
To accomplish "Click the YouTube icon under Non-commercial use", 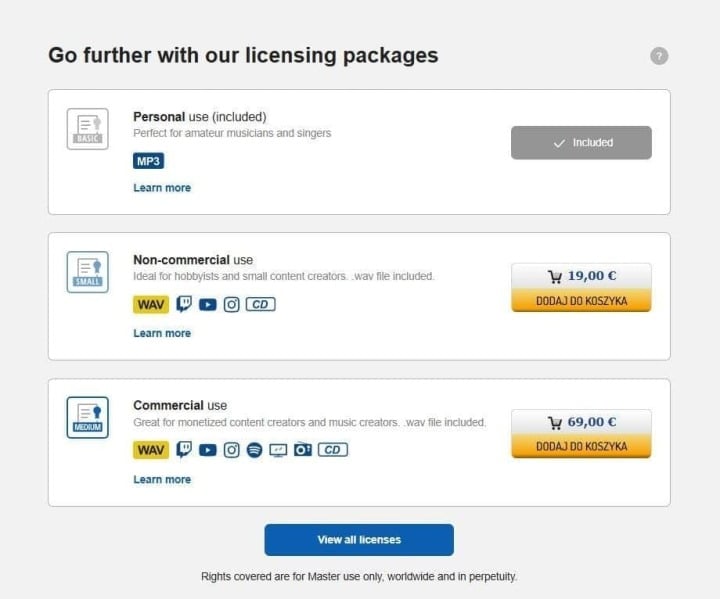I will (207, 304).
